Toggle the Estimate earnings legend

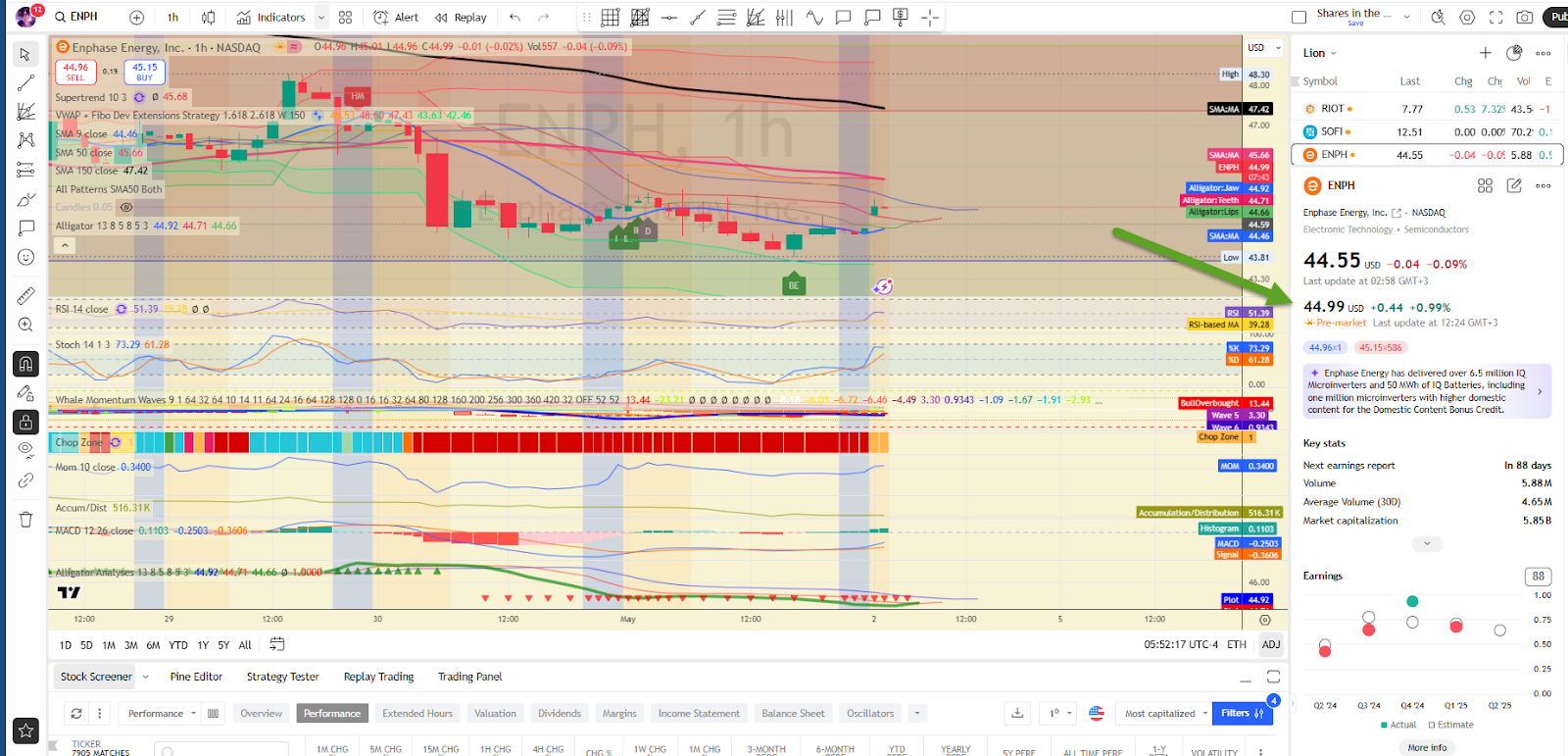(x=1451, y=725)
